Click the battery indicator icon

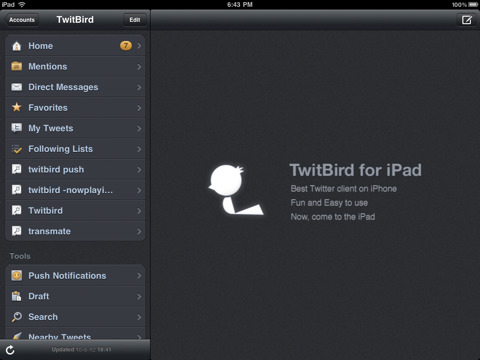click(x=473, y=4)
